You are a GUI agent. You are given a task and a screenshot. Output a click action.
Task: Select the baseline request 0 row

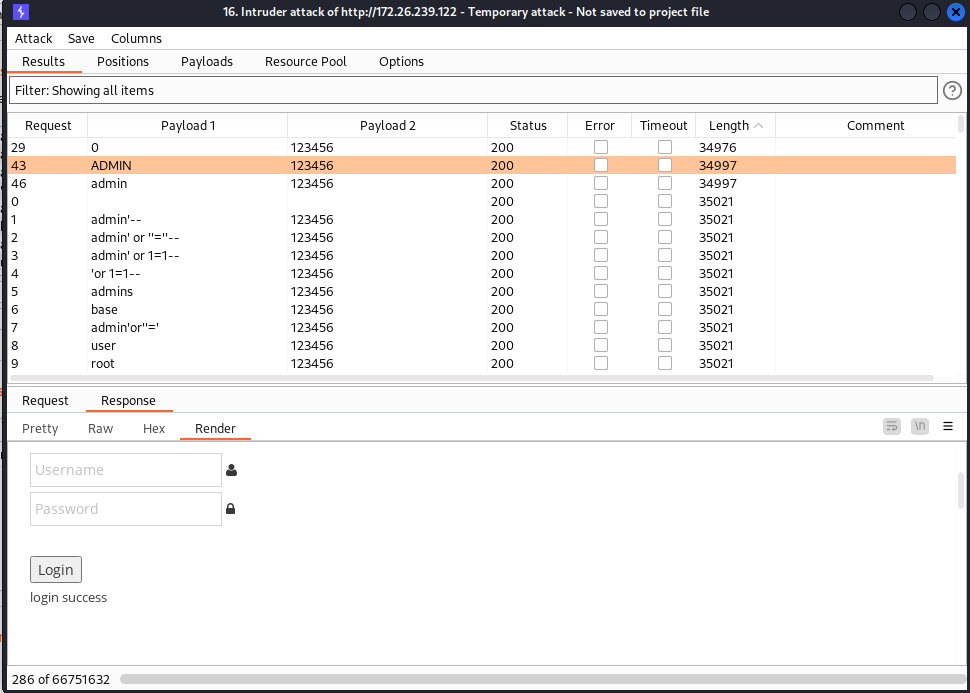pyautogui.click(x=482, y=201)
